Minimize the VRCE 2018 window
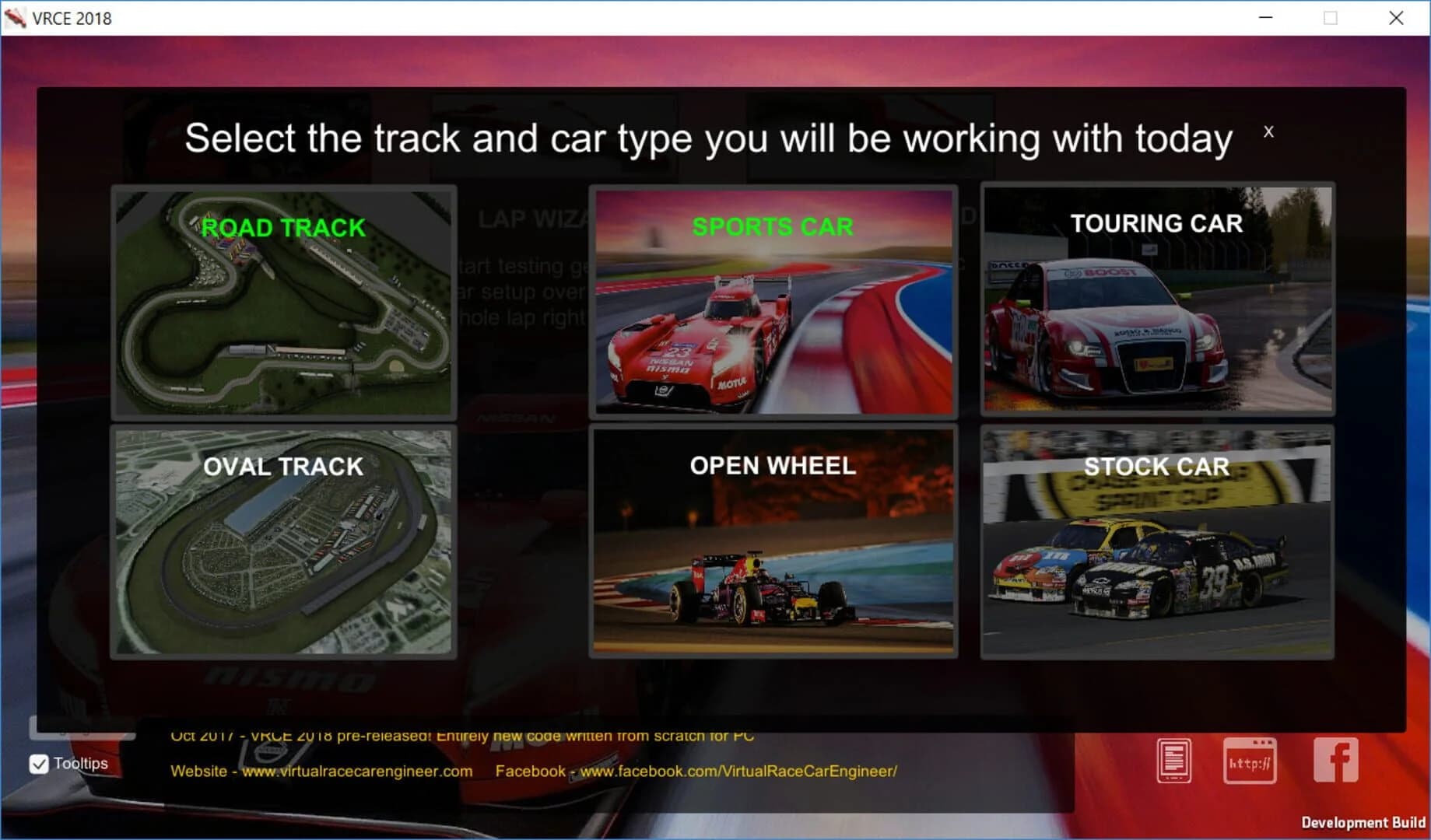Image resolution: width=1431 pixels, height=840 pixels. pos(1265,18)
